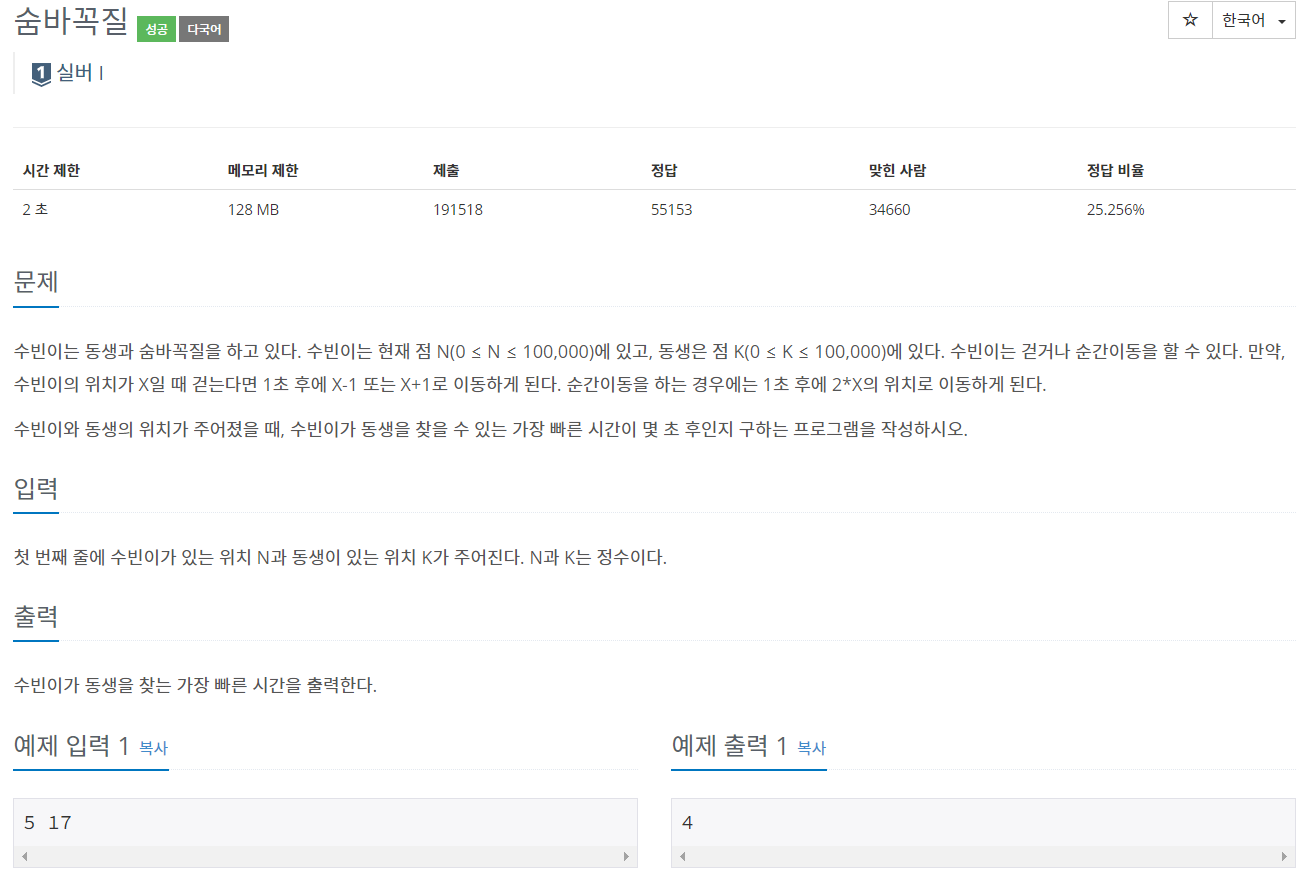Click left arrow of output box scrollbar

[683, 857]
